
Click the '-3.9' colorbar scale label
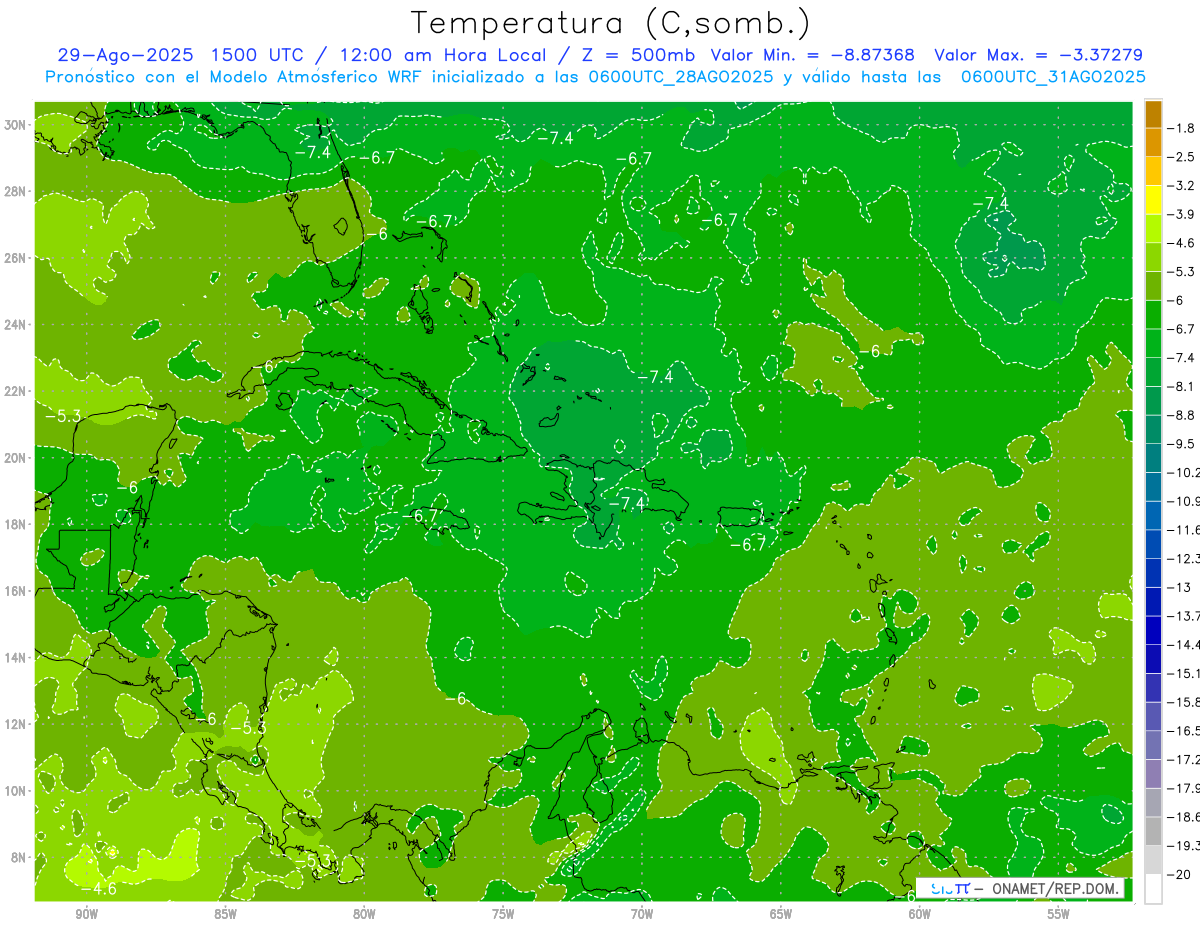pyautogui.click(x=1183, y=214)
